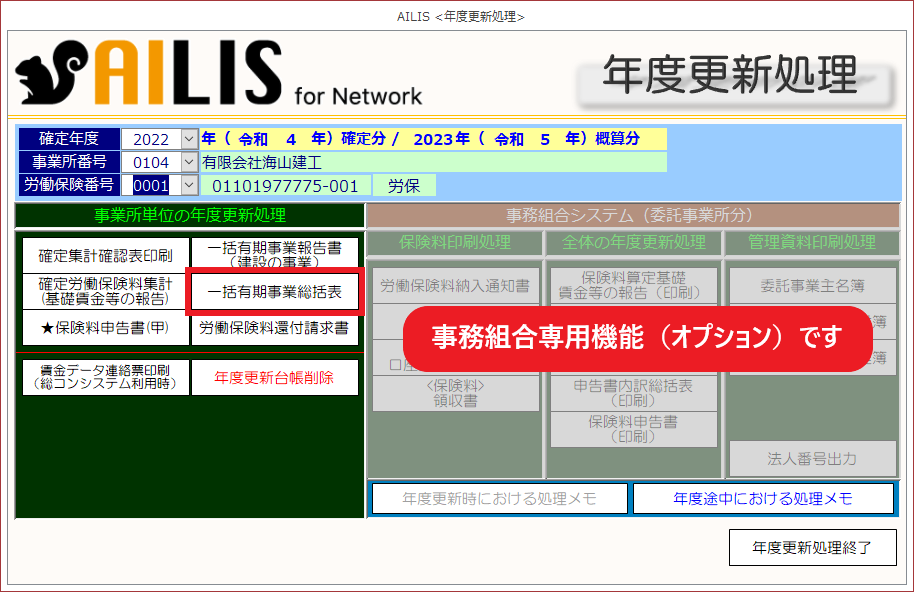Click 労働保険料還付請求書 button

pos(274,327)
